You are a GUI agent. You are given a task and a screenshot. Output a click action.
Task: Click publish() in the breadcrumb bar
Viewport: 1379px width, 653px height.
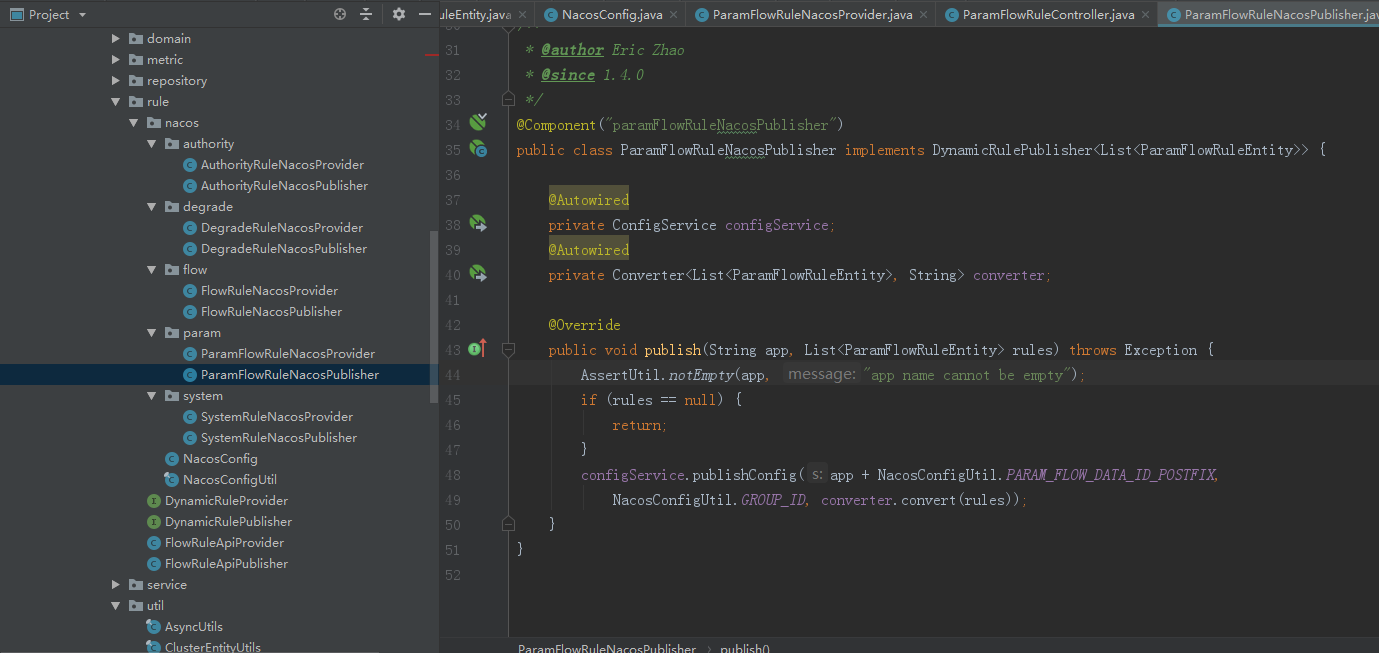point(744,648)
